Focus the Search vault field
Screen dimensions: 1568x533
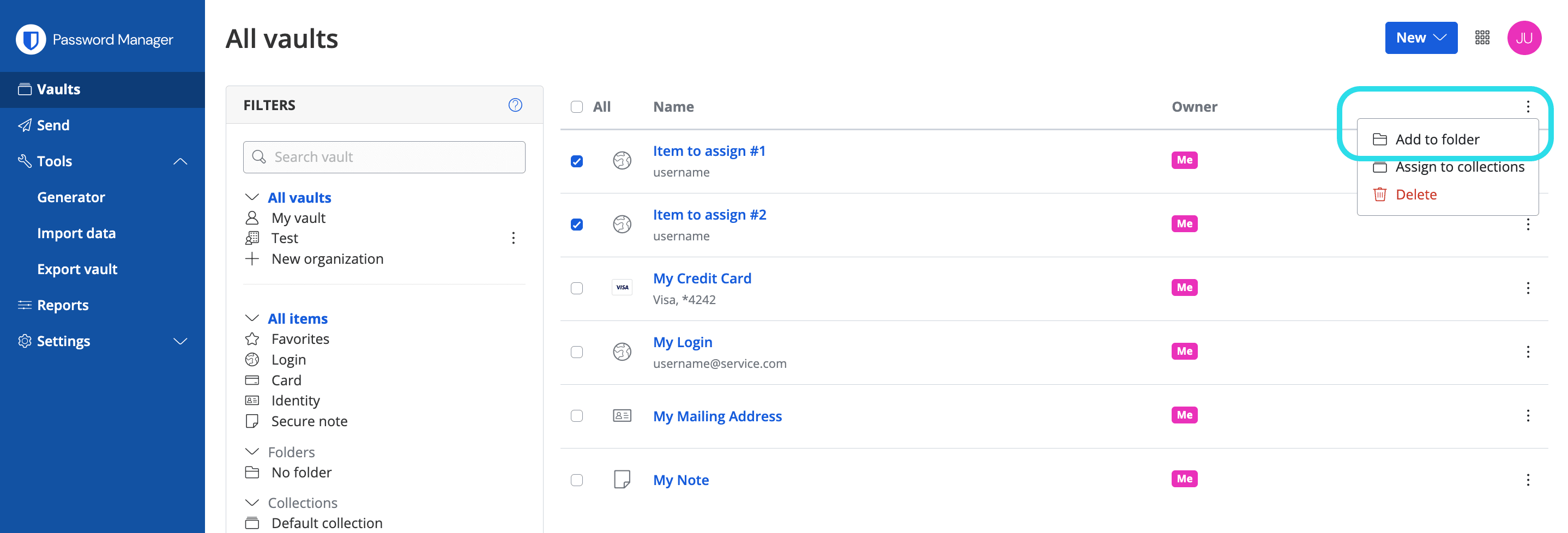[384, 157]
